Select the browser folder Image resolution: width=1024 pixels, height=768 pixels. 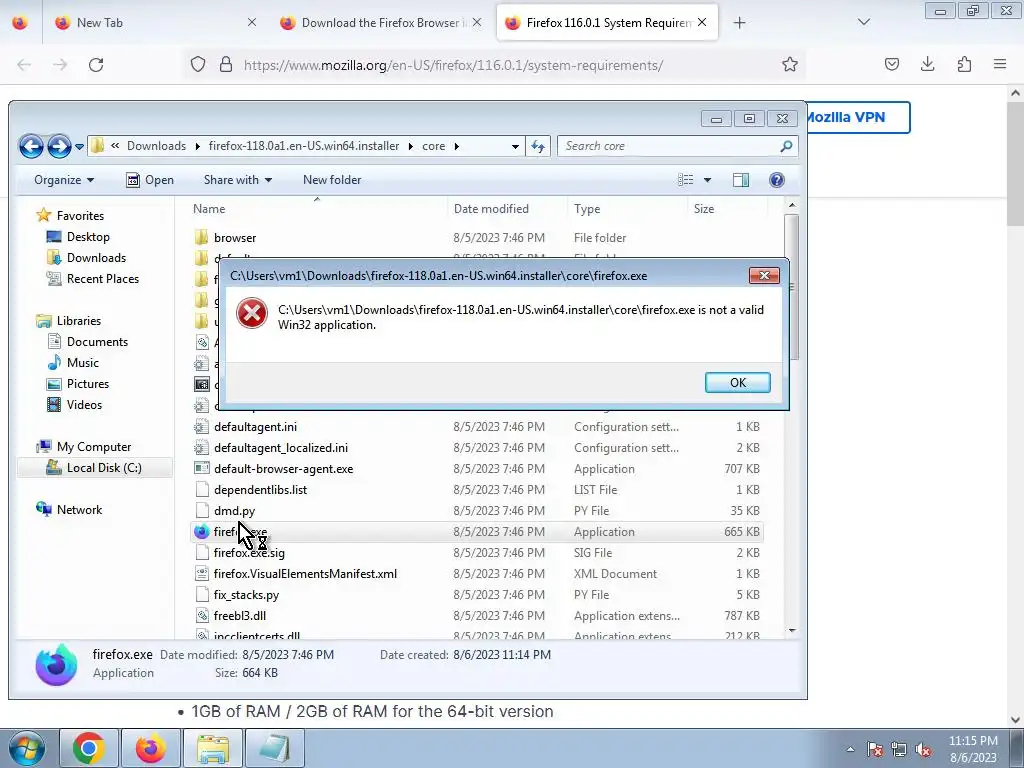234,238
